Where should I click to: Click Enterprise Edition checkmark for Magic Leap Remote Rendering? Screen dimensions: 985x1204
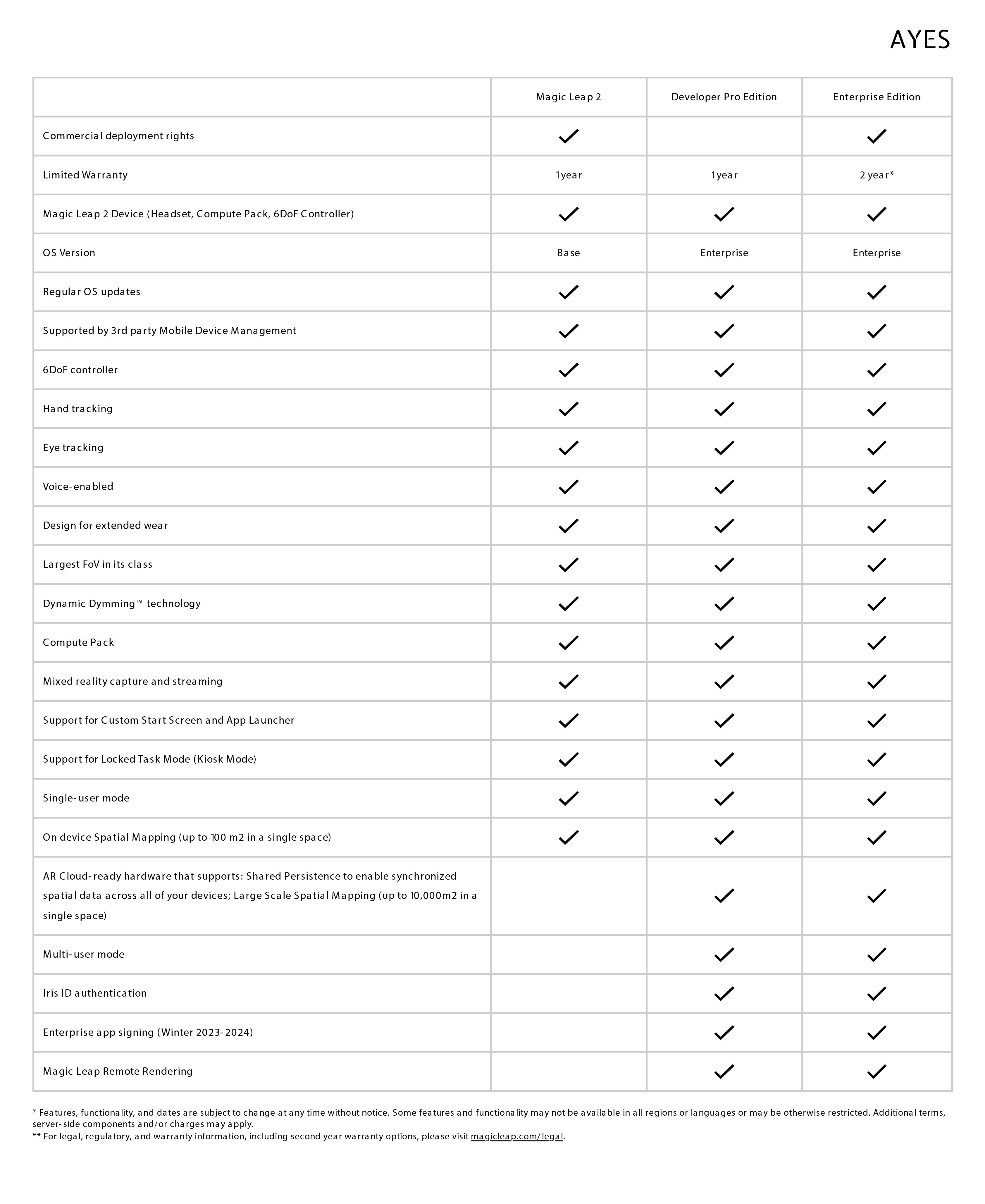(x=876, y=1071)
